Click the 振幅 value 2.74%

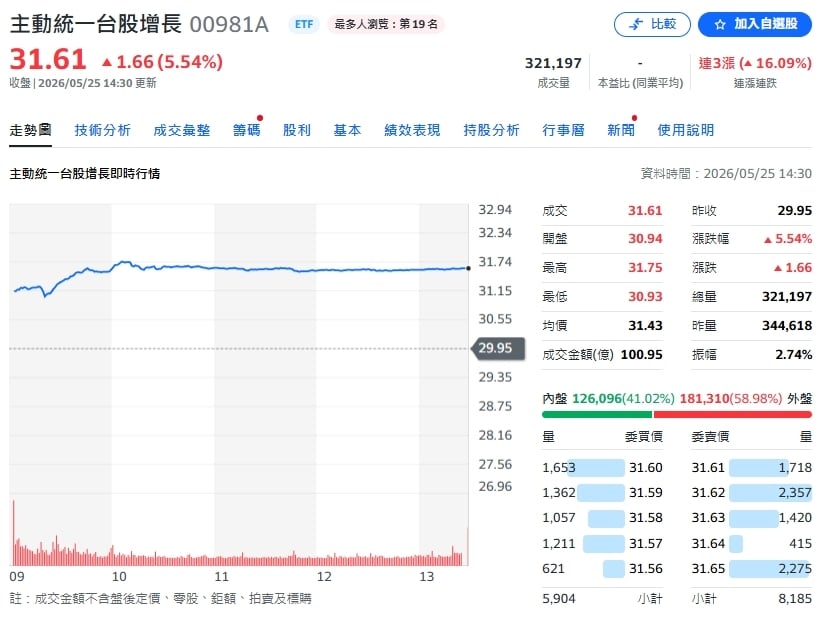click(793, 354)
